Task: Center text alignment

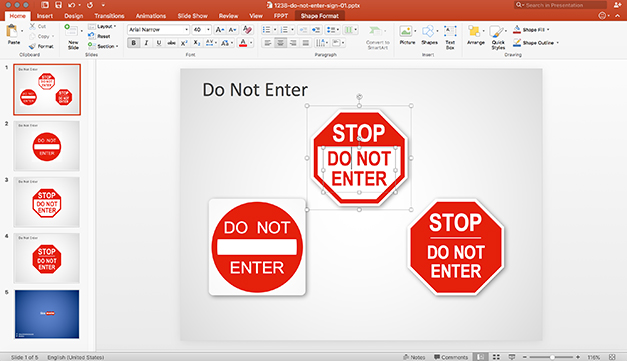Action: click(x=280, y=43)
